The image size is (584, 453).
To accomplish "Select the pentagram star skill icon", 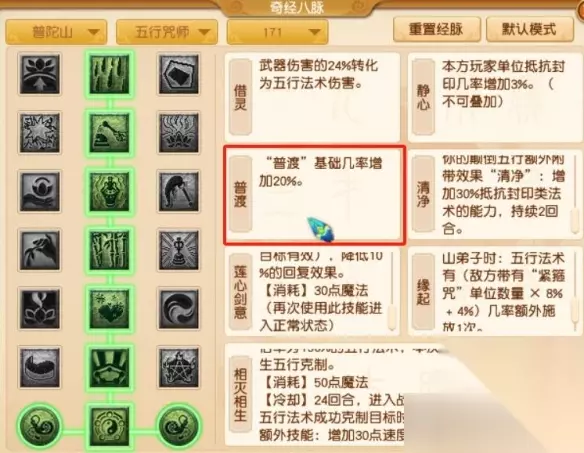I will [179, 367].
